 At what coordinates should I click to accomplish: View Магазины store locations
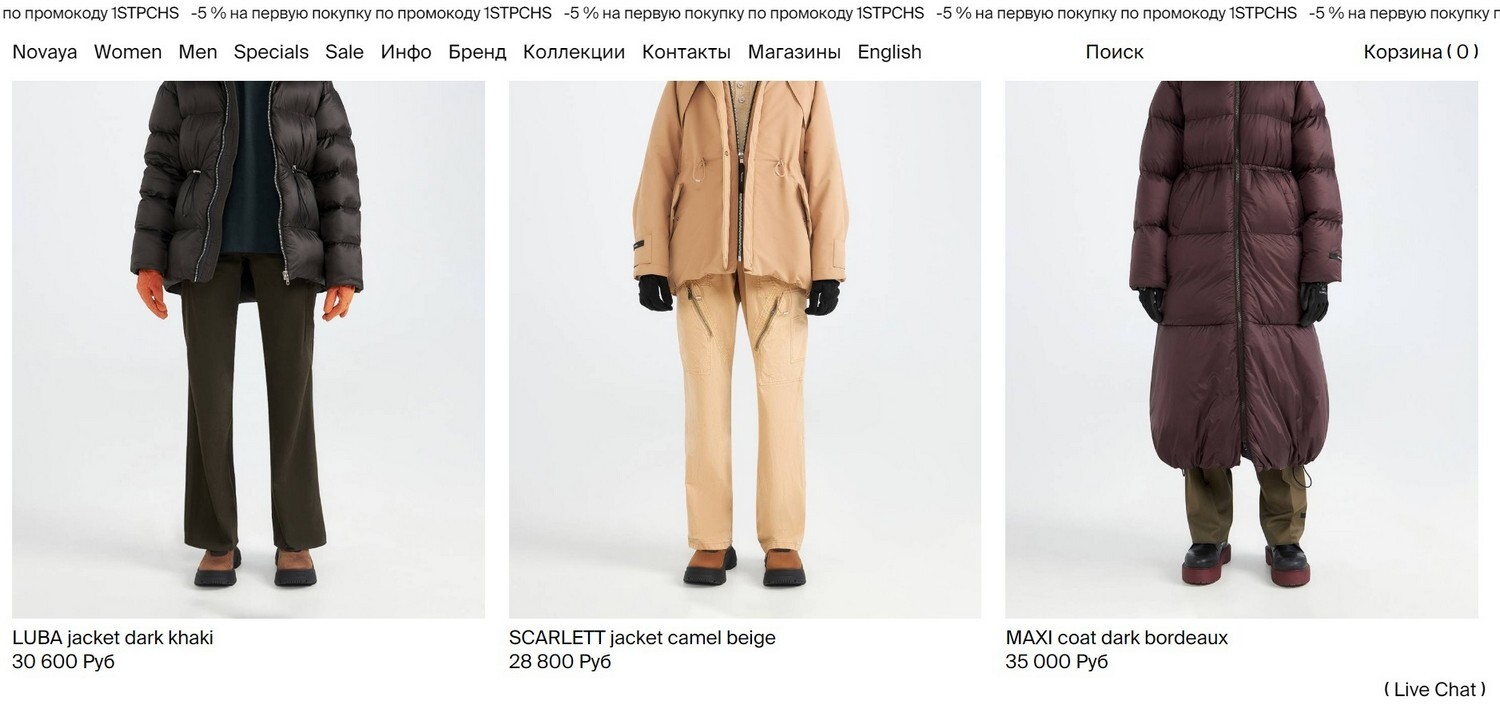click(794, 52)
